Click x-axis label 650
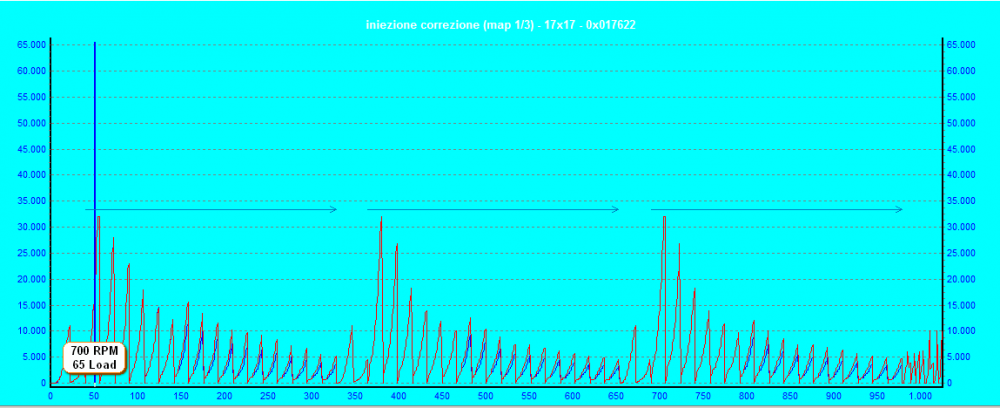Viewport: 1000px width, 408px height. pos(615,395)
